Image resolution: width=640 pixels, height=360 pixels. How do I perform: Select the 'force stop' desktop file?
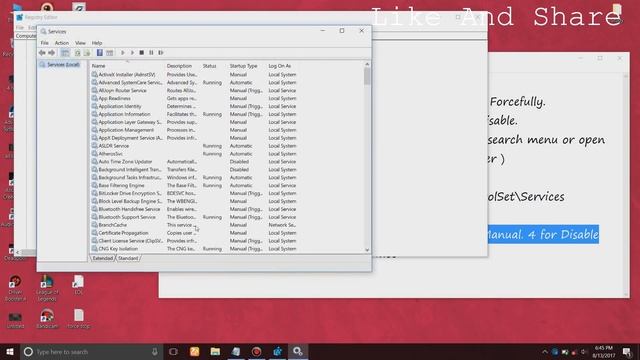click(x=78, y=319)
